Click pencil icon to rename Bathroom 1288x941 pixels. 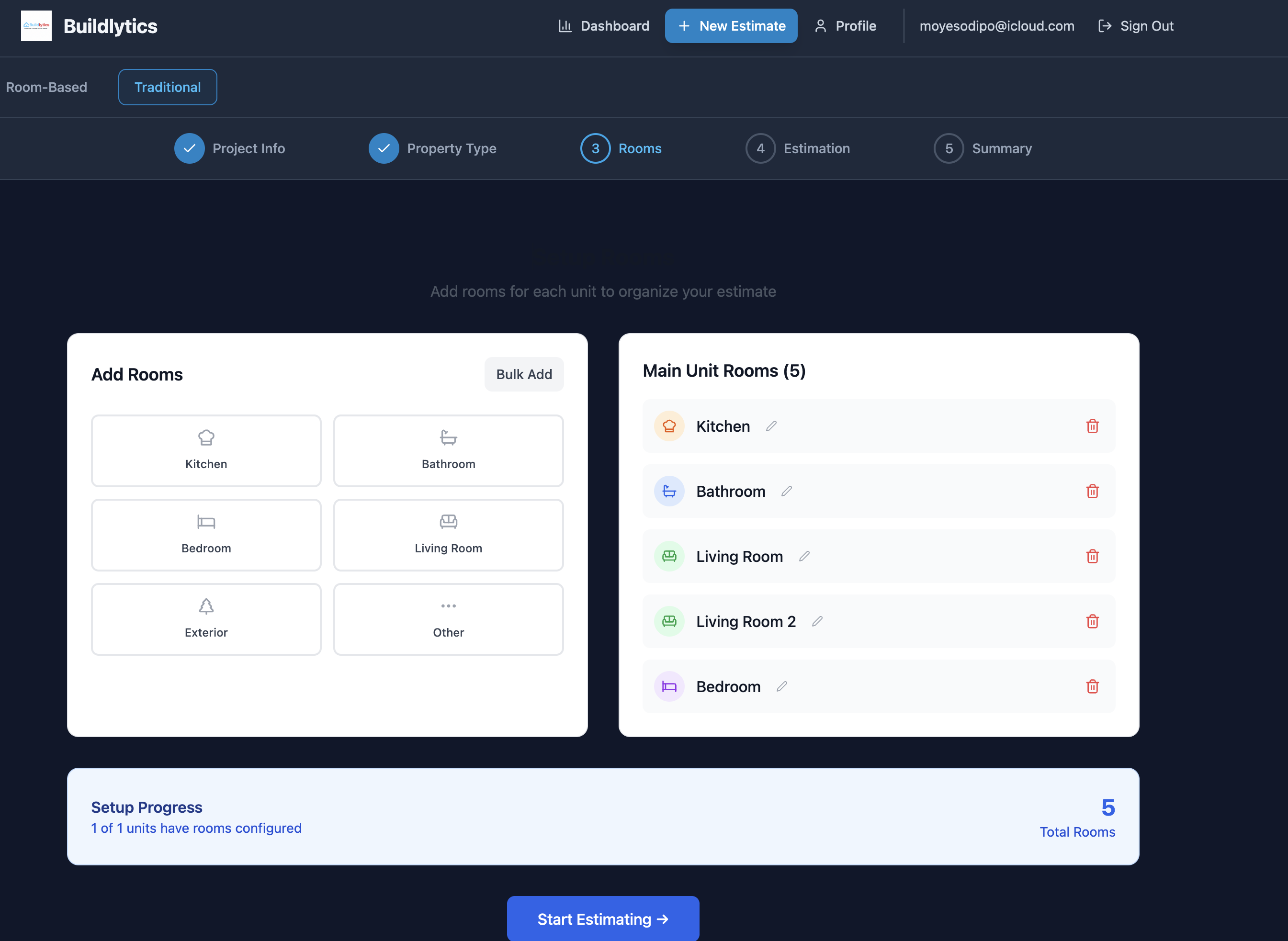786,491
